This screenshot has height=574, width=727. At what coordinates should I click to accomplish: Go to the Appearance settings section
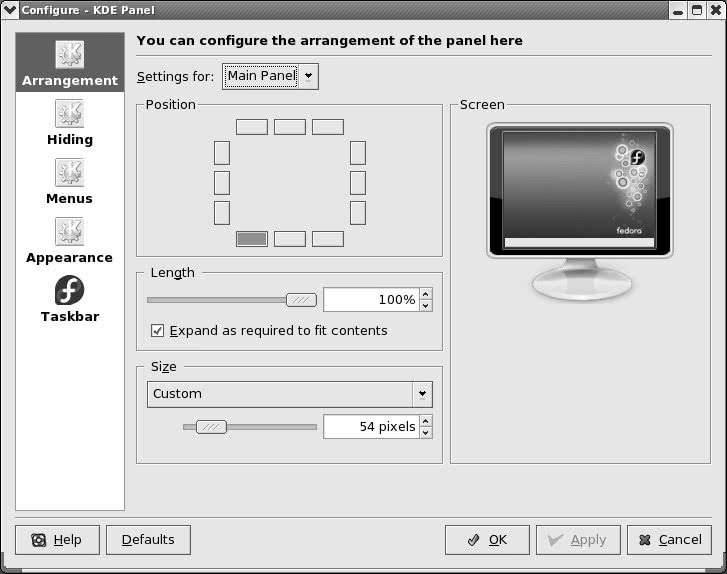click(x=70, y=241)
